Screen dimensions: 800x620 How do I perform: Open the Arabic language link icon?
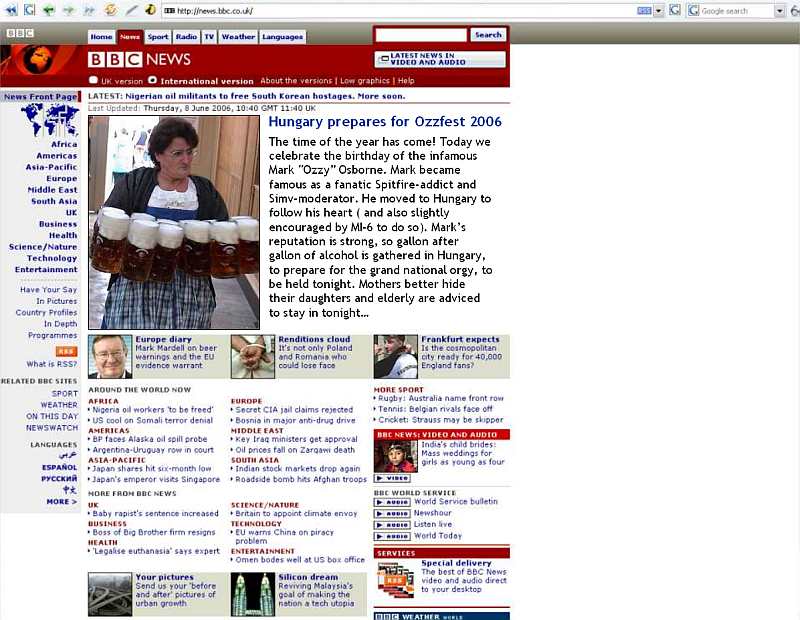tap(68, 455)
